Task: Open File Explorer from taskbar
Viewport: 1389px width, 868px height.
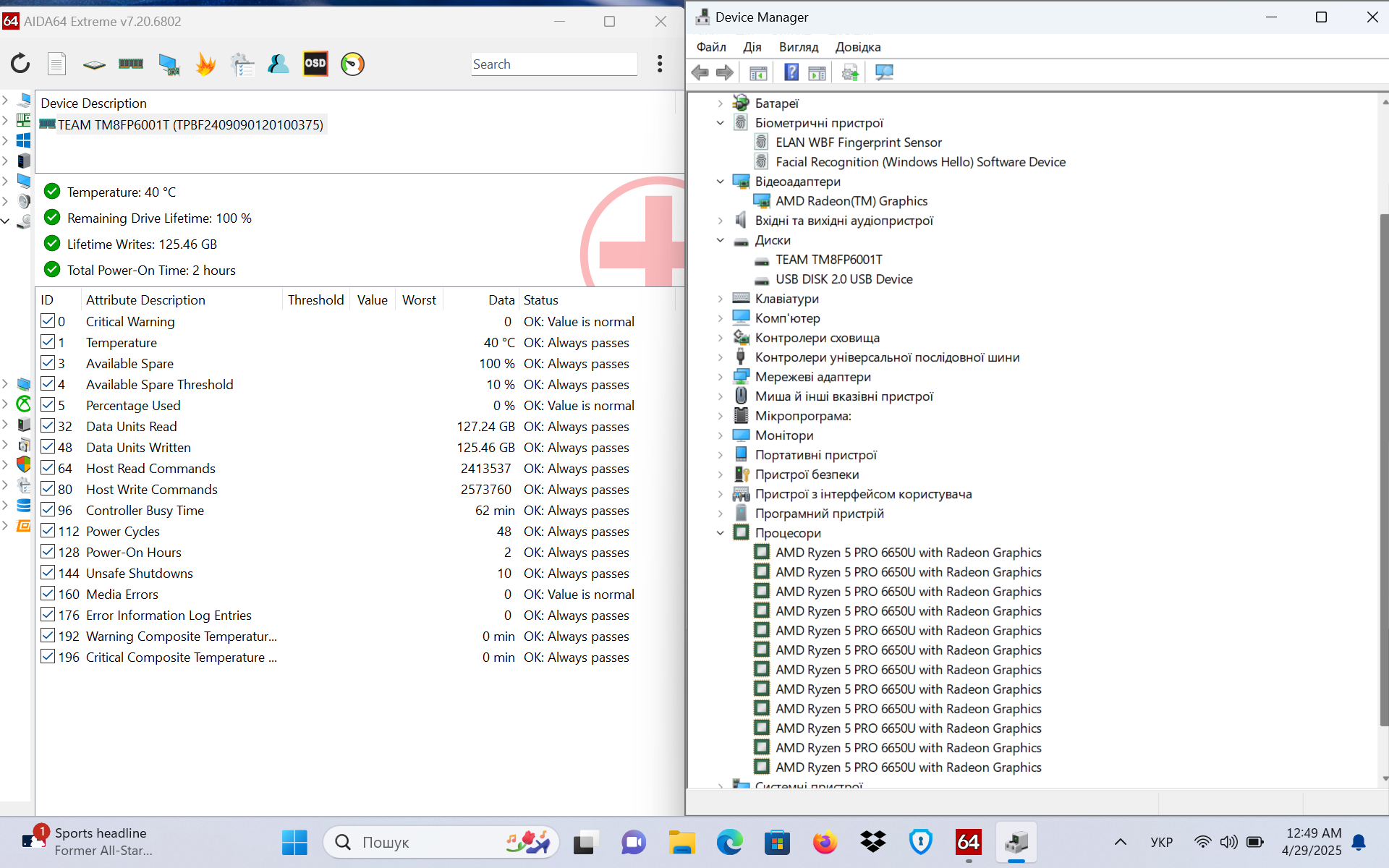Action: tap(681, 842)
